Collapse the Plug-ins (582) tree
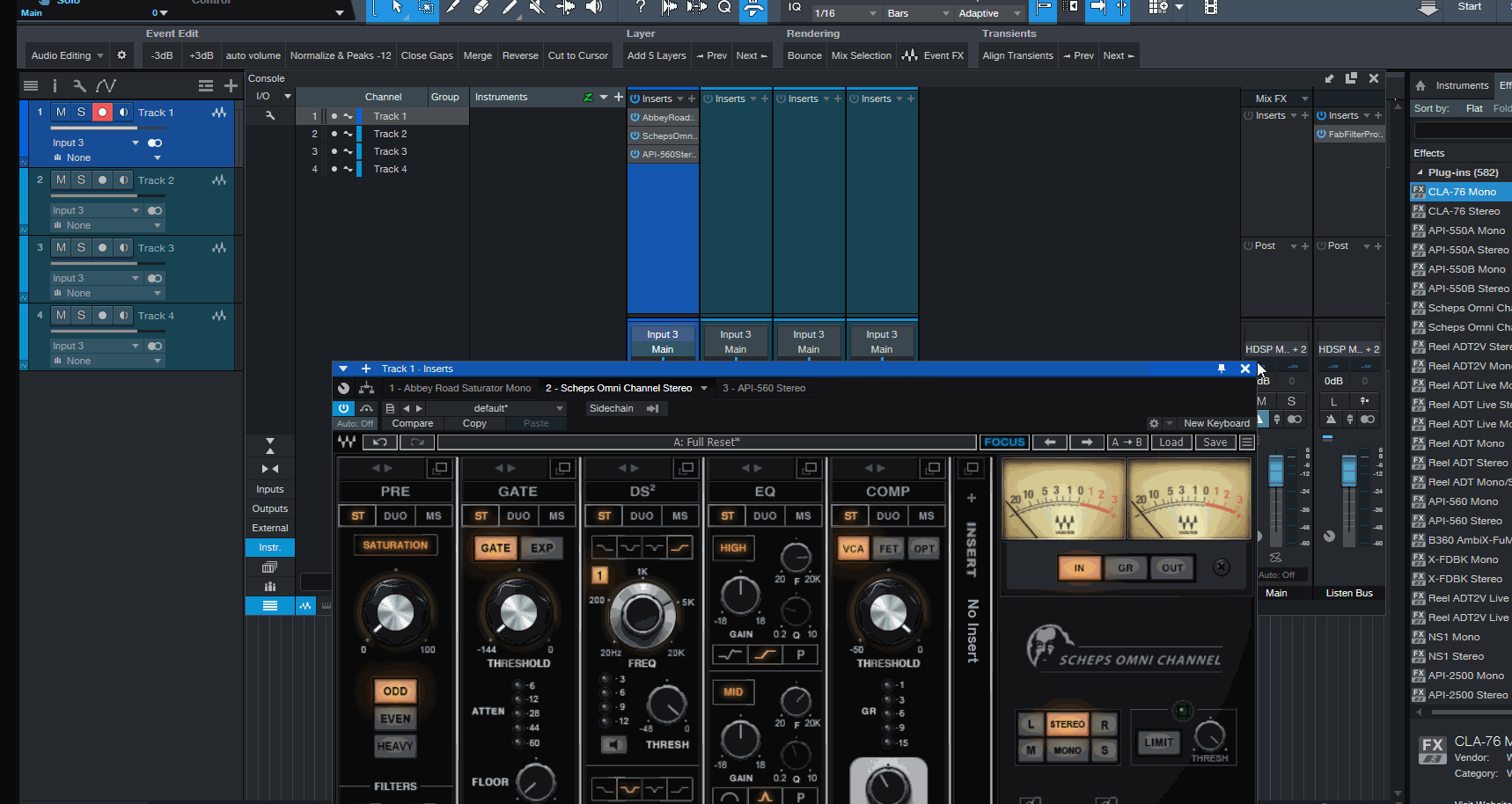The height and width of the screenshot is (804, 1512). 1419,172
